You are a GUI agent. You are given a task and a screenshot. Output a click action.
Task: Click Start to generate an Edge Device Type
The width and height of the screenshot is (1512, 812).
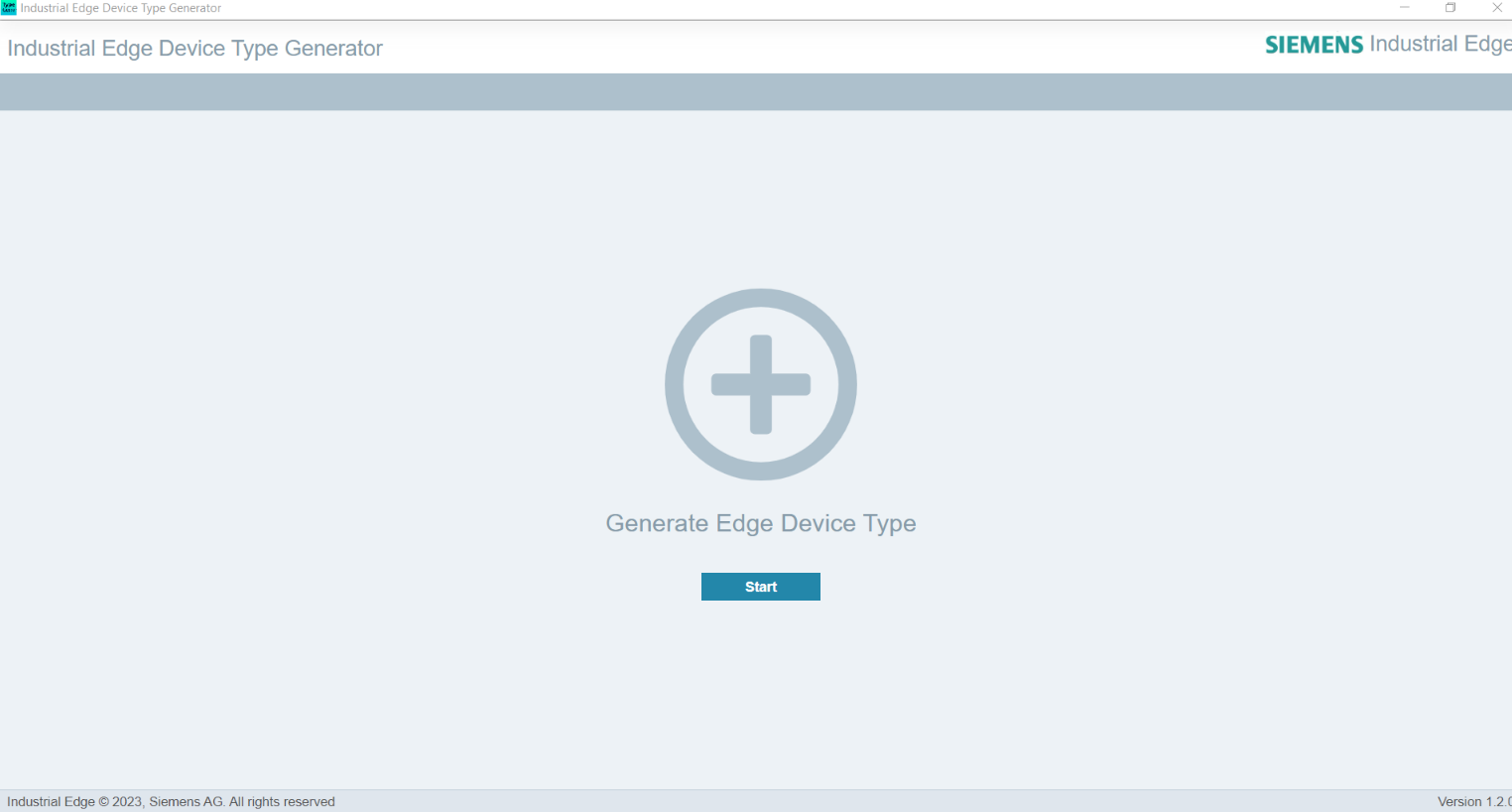pos(761,586)
